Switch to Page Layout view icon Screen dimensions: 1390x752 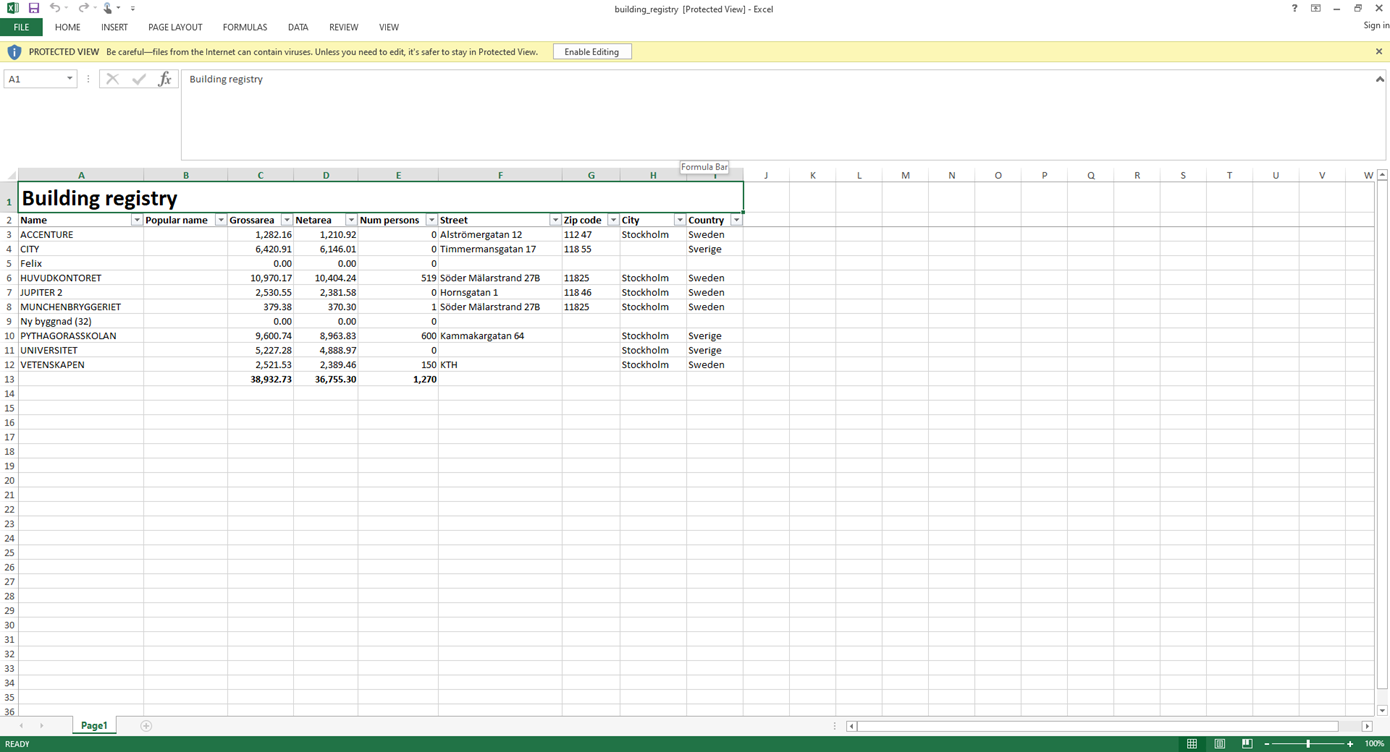point(1220,744)
